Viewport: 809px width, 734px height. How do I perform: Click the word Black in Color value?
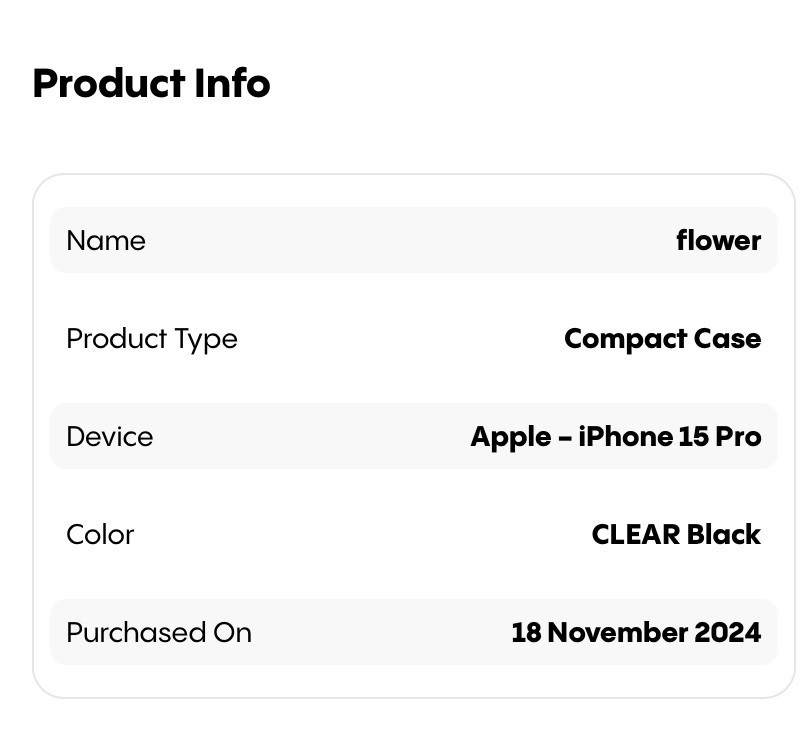(x=724, y=535)
